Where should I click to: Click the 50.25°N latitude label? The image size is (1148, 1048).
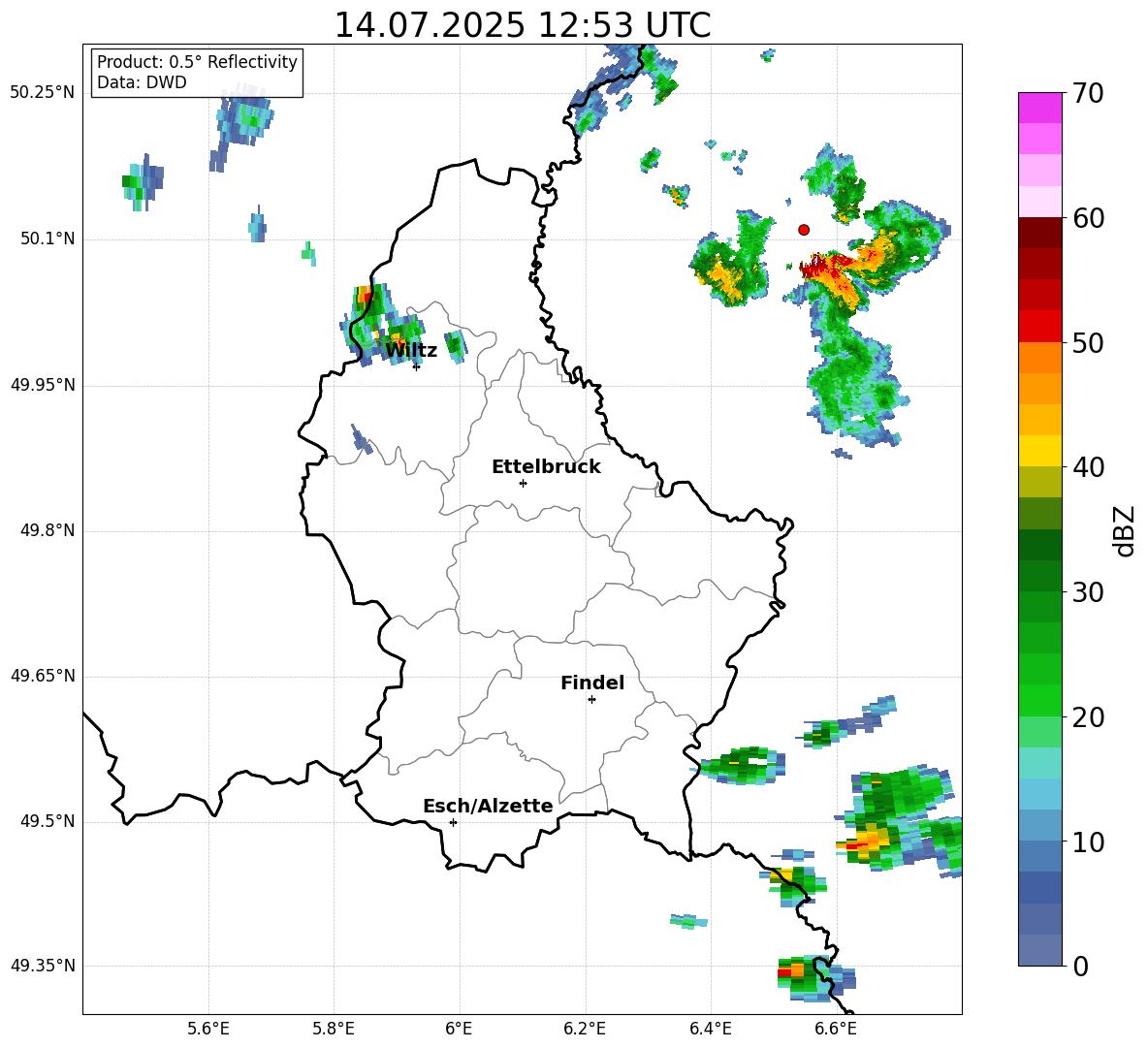pyautogui.click(x=43, y=93)
